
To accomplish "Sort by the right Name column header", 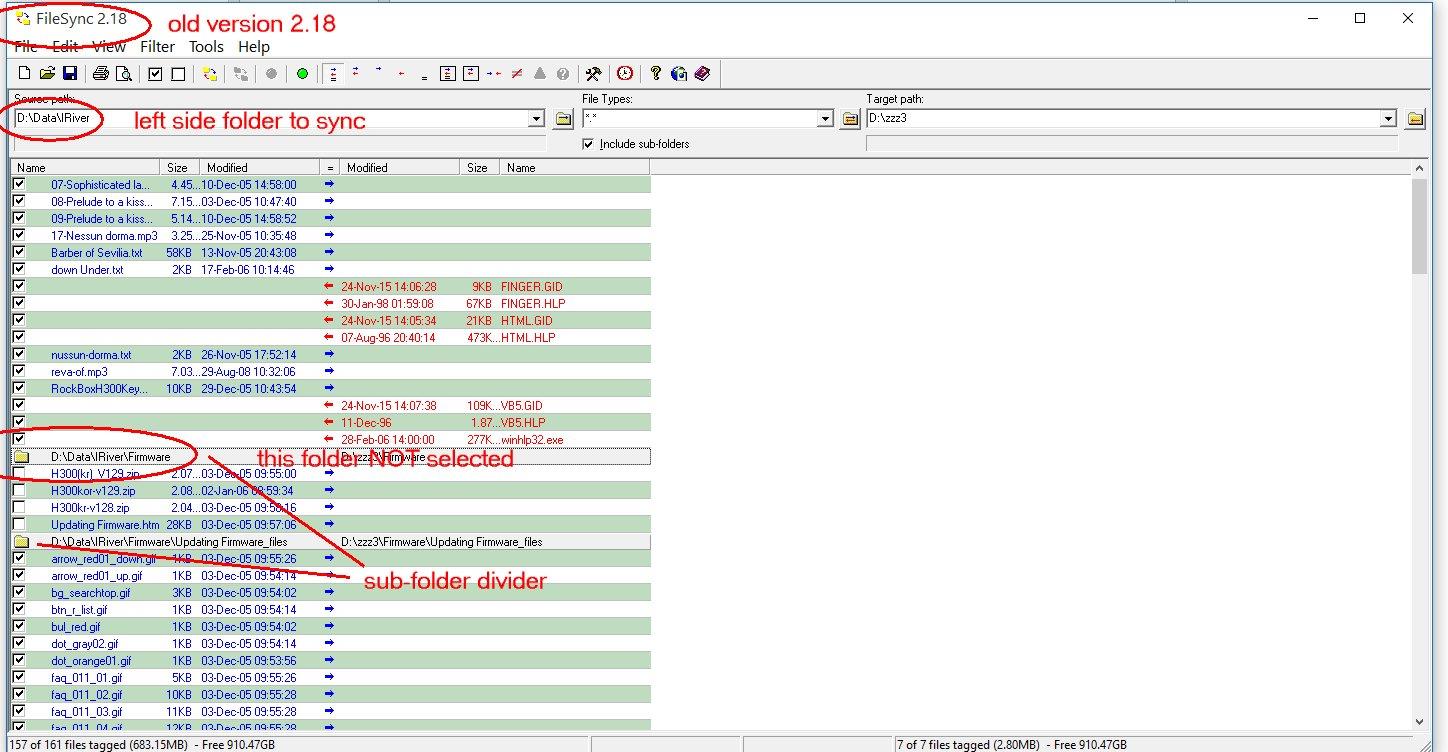I will 575,167.
